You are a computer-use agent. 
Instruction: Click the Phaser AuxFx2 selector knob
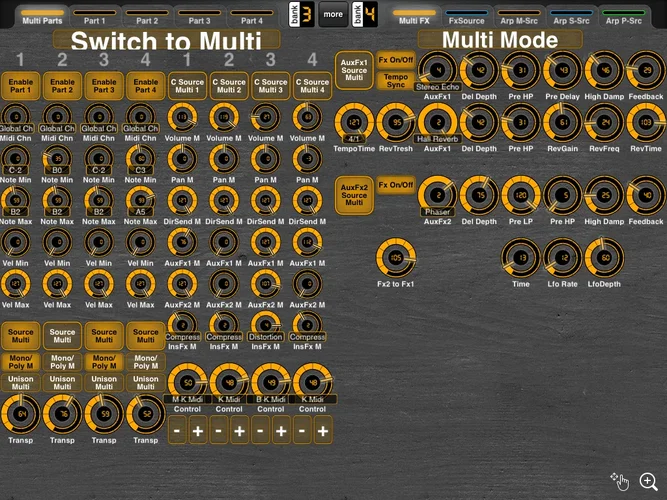[x=437, y=196]
